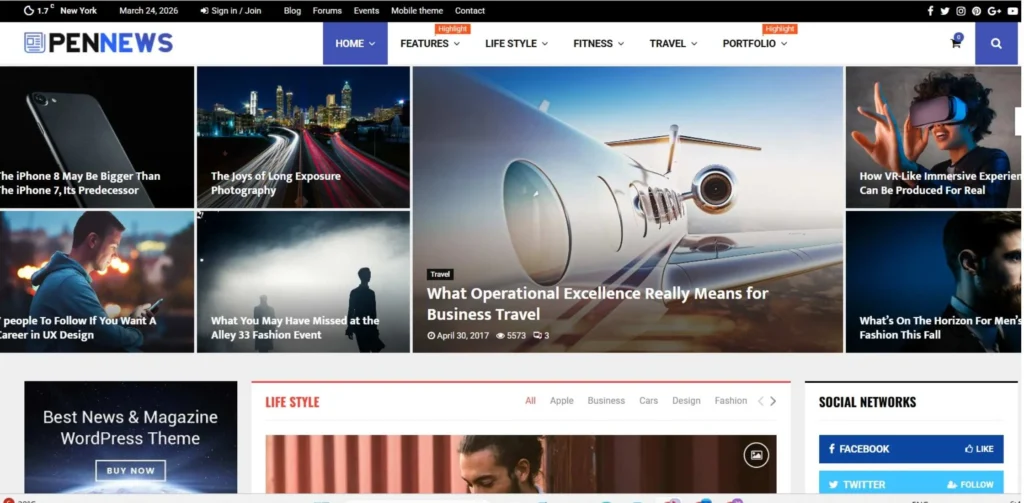Click next arrow in Life Style tabs
The height and width of the screenshot is (503, 1024).
coord(773,401)
